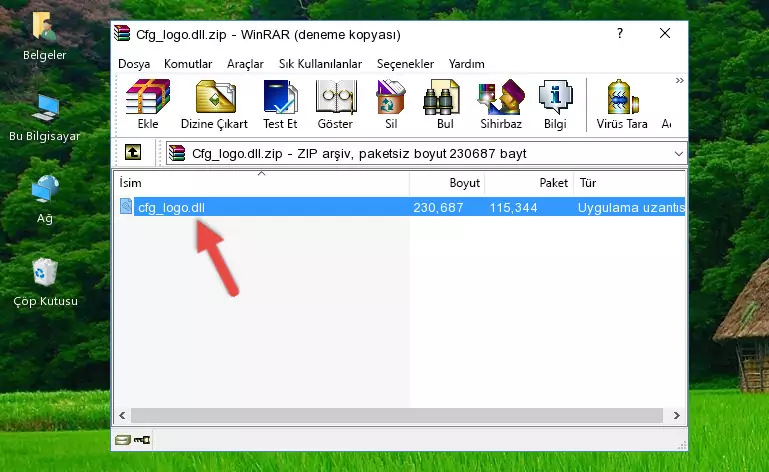Sort list by İsim column

pyautogui.click(x=262, y=183)
